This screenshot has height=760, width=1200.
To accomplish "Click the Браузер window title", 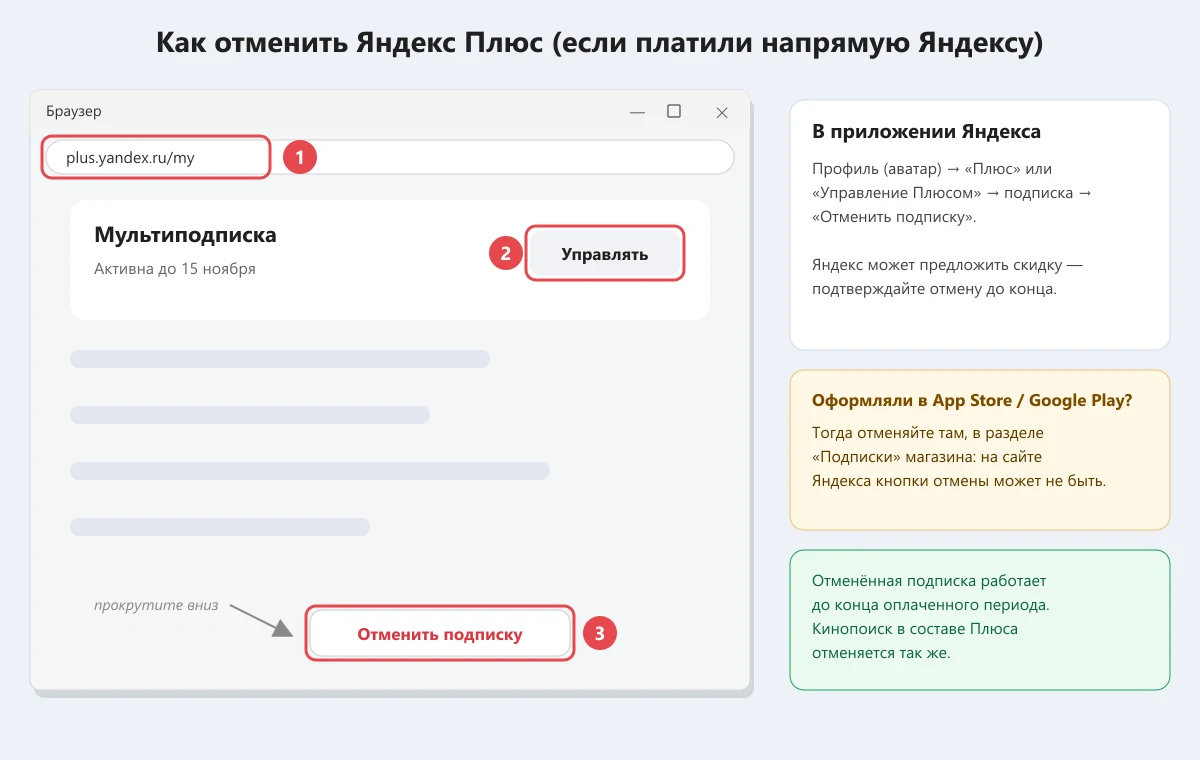I will tap(73, 112).
